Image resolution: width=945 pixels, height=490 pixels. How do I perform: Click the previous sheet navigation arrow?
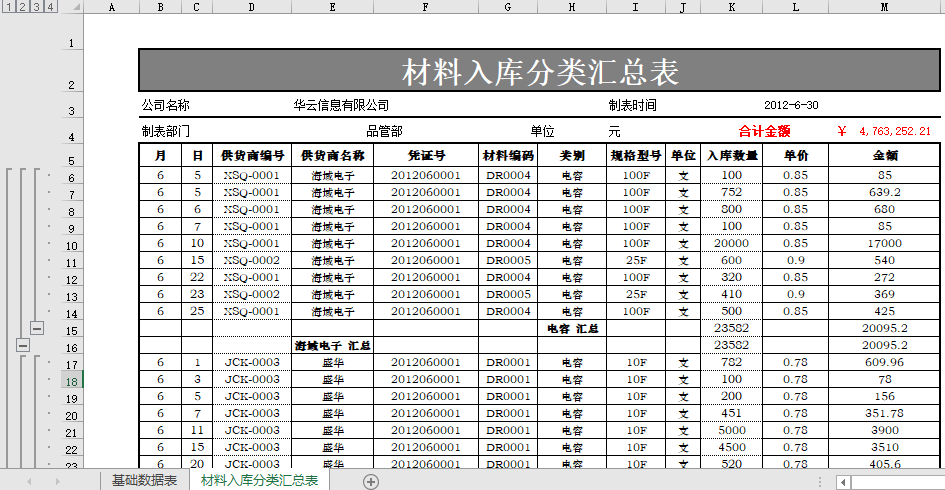pos(29,481)
